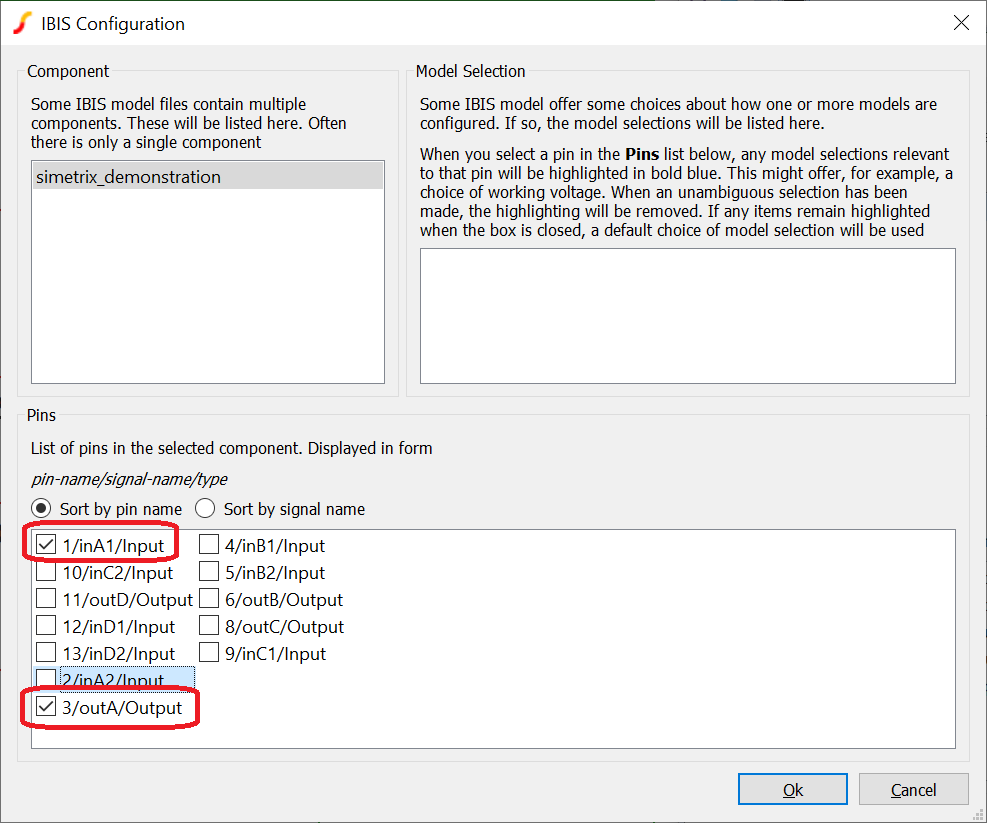Uncheck the 1/inA1/Input pin
This screenshot has width=987, height=823.
point(46,545)
